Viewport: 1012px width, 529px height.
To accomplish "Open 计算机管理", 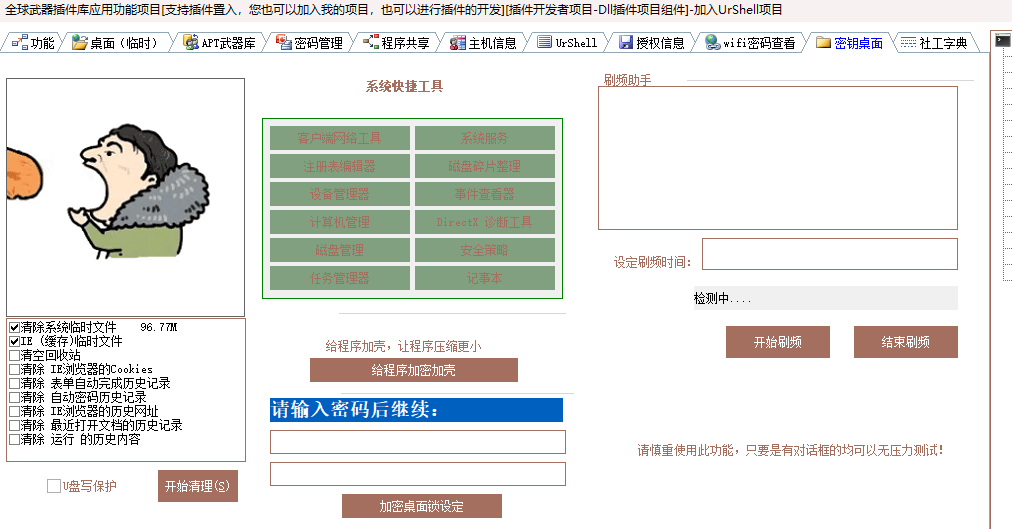I will pyautogui.click(x=339, y=222).
